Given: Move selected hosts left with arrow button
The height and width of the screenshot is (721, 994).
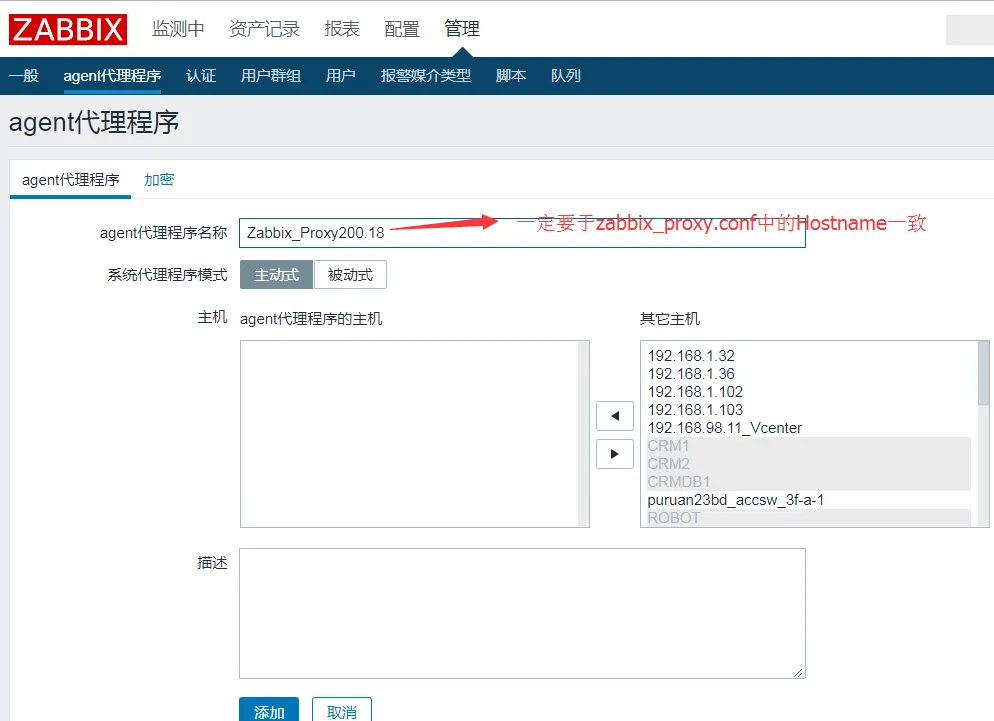Looking at the screenshot, I should point(615,416).
